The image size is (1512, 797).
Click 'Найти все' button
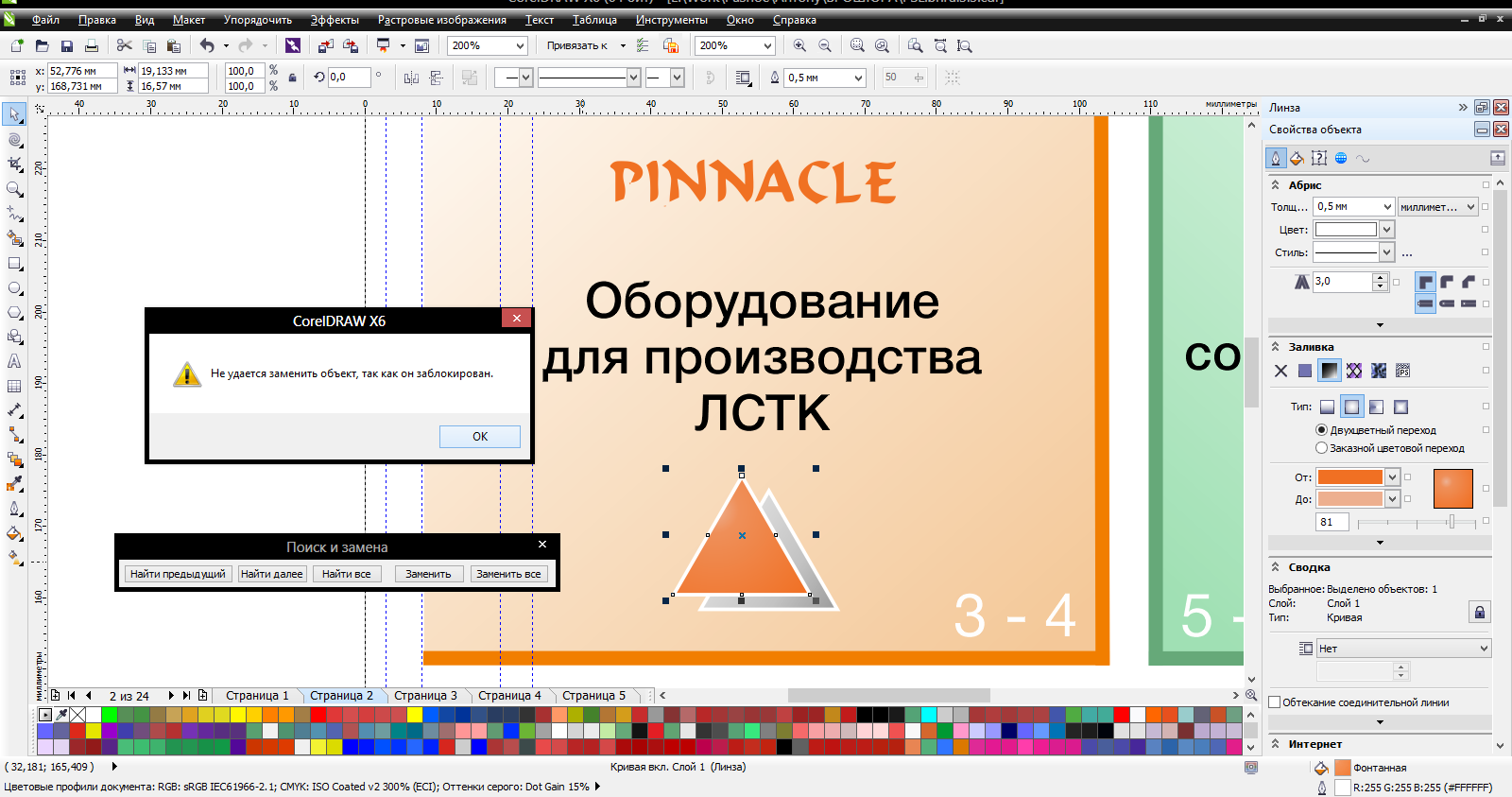pos(346,574)
